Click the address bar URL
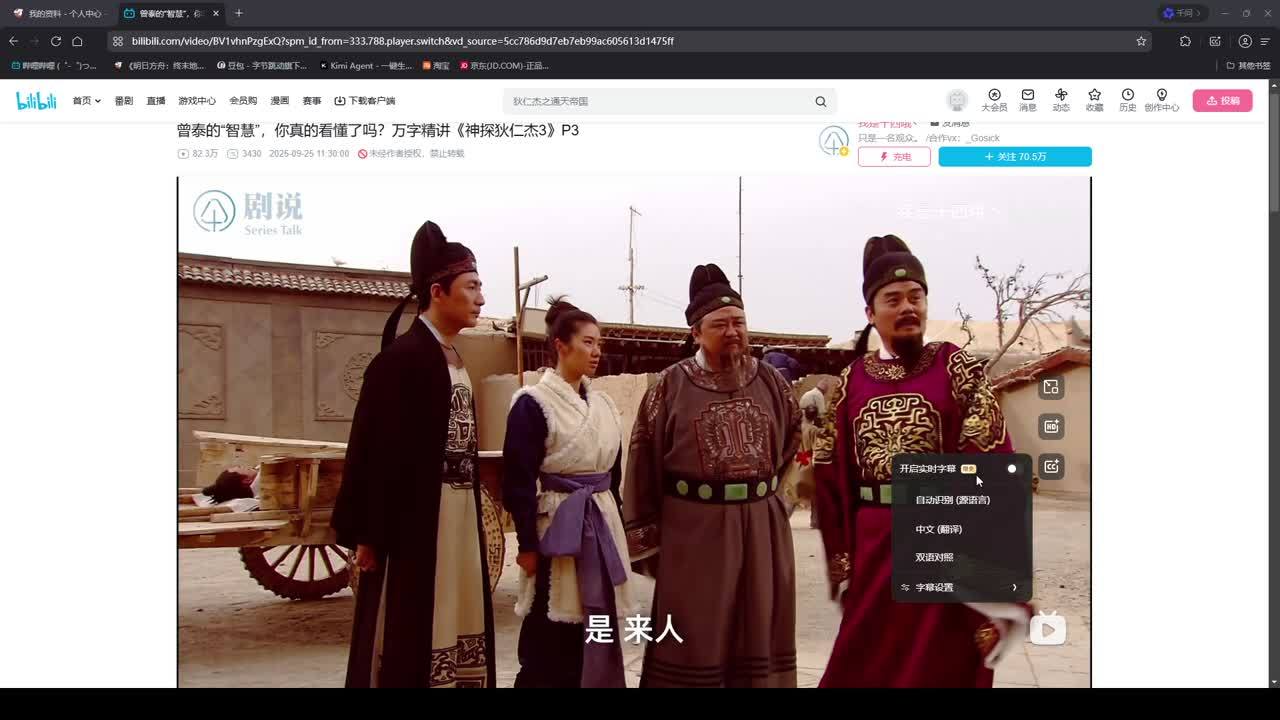The image size is (1280, 720). click(403, 41)
